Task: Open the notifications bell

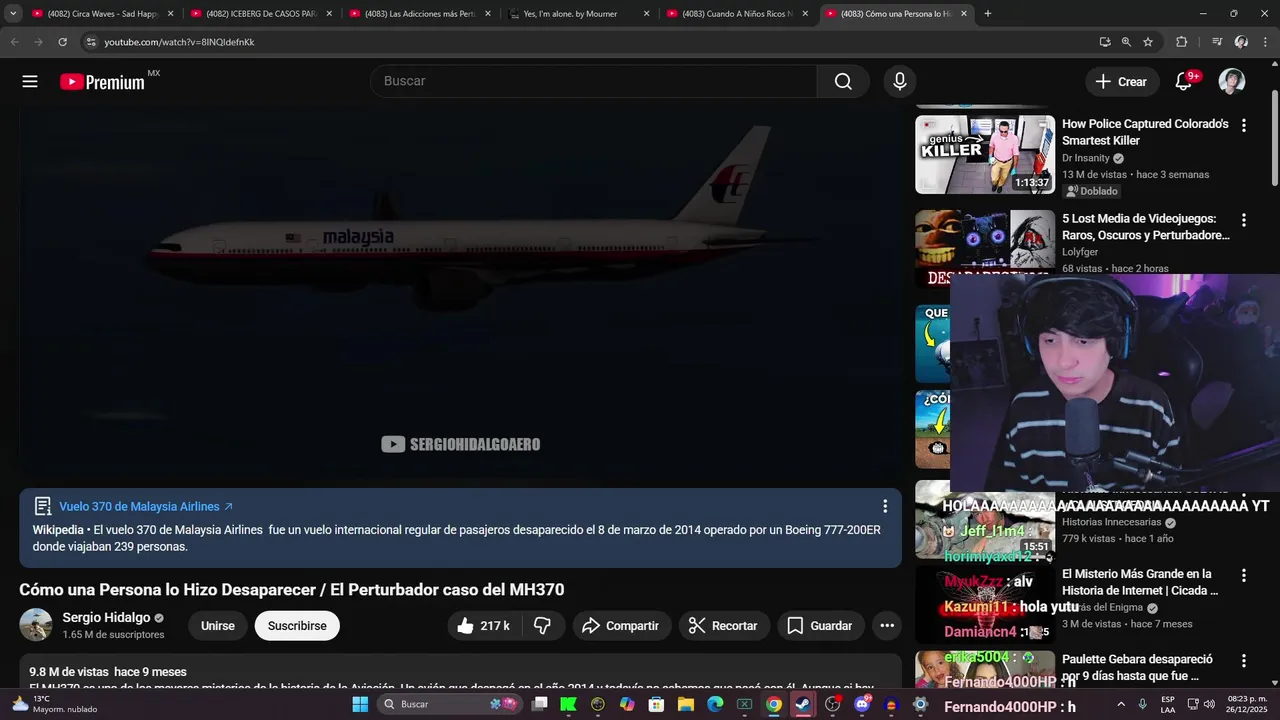Action: (x=1184, y=82)
